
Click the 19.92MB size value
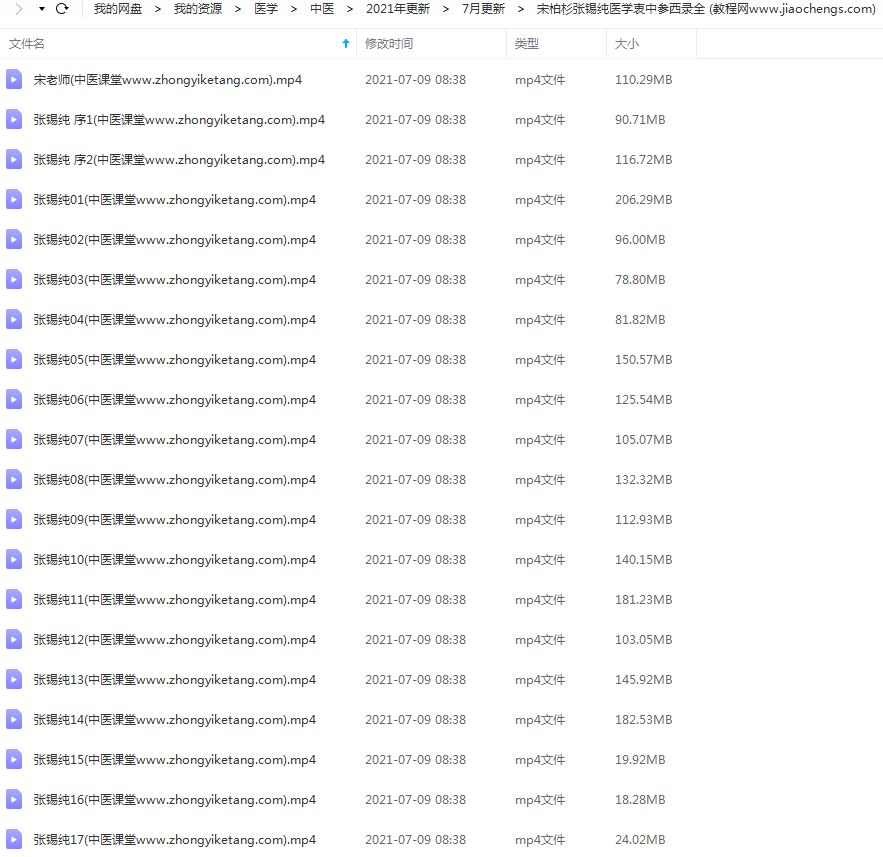[x=640, y=760]
